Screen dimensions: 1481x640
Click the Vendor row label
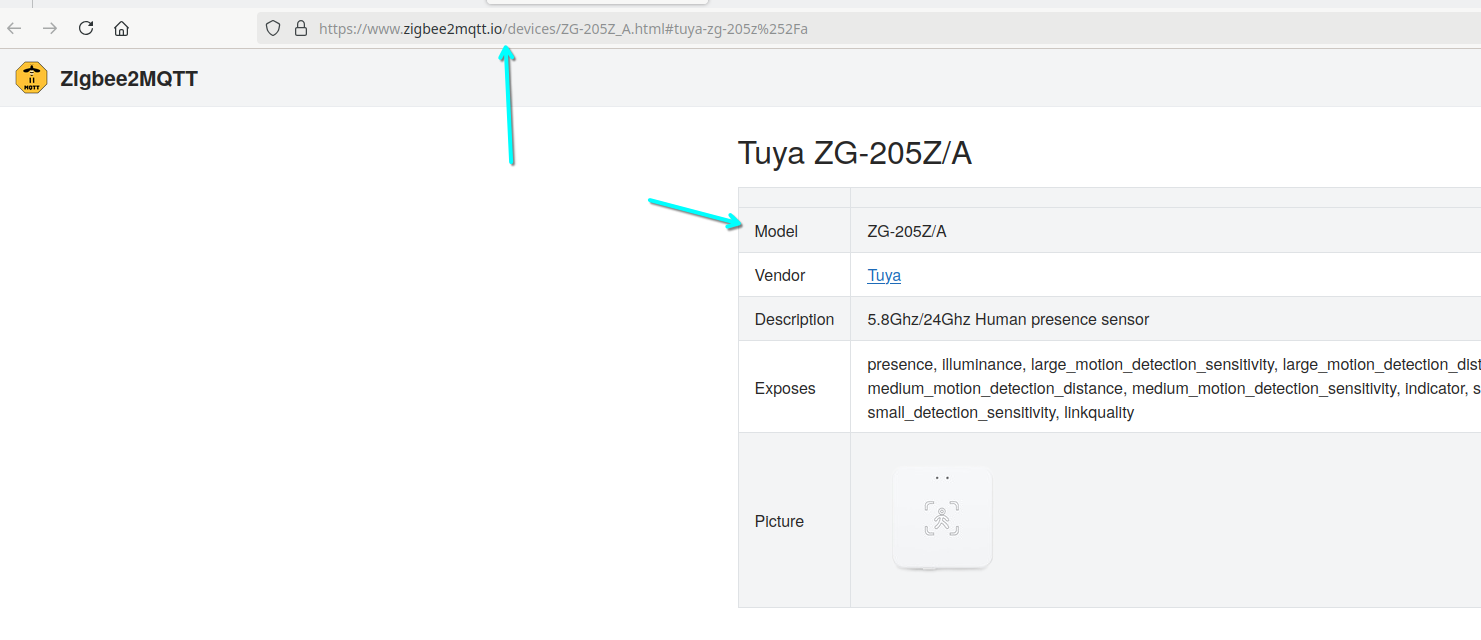[780, 275]
